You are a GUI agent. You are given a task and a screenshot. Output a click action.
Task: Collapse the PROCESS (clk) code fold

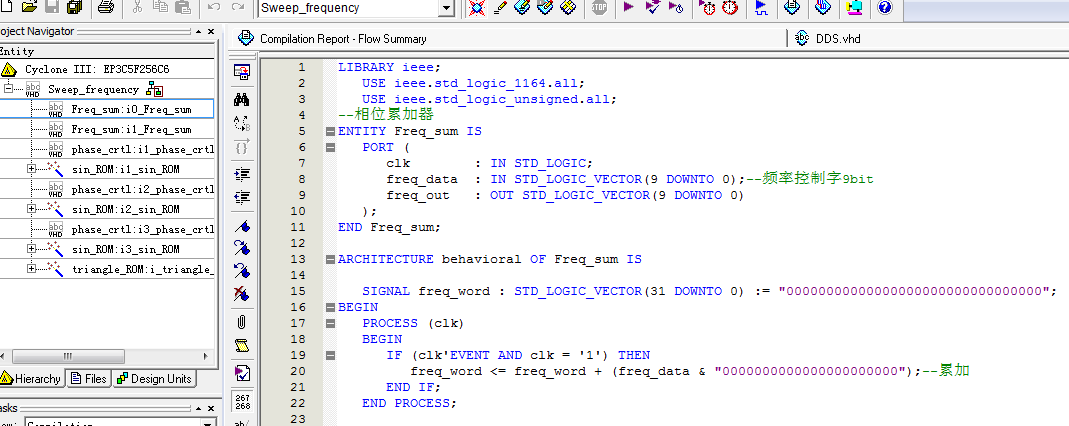pos(331,323)
